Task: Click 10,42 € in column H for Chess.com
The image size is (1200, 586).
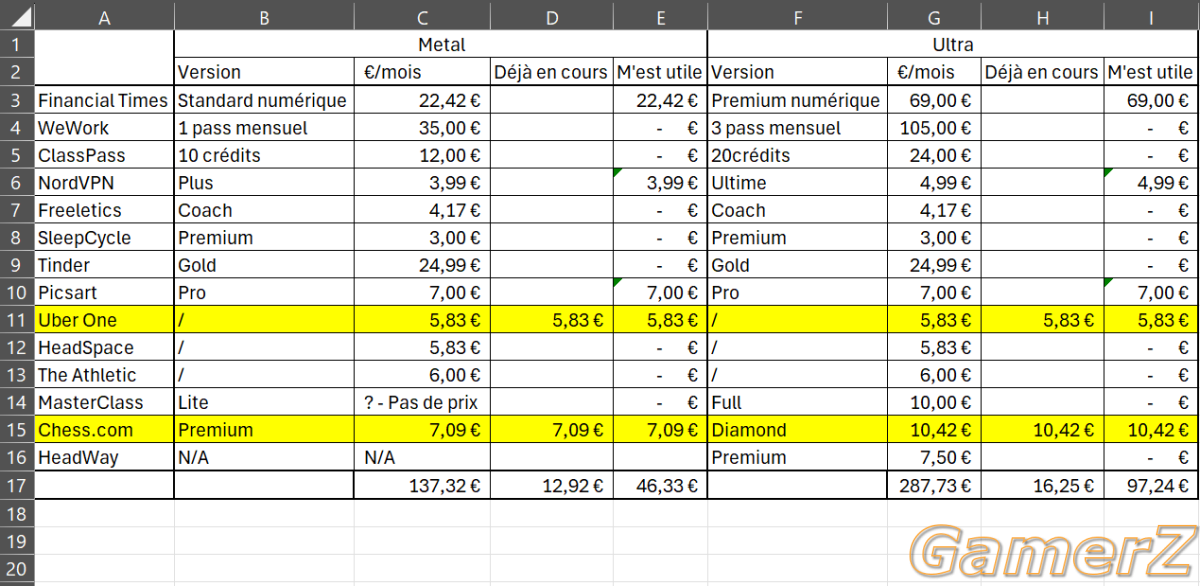Action: [x=1042, y=430]
